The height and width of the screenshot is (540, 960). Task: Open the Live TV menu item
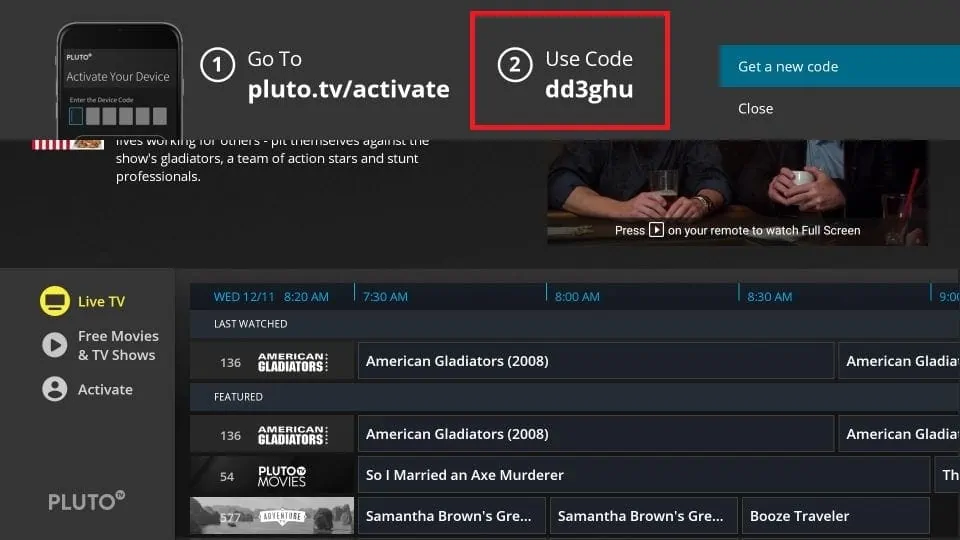[x=101, y=301]
